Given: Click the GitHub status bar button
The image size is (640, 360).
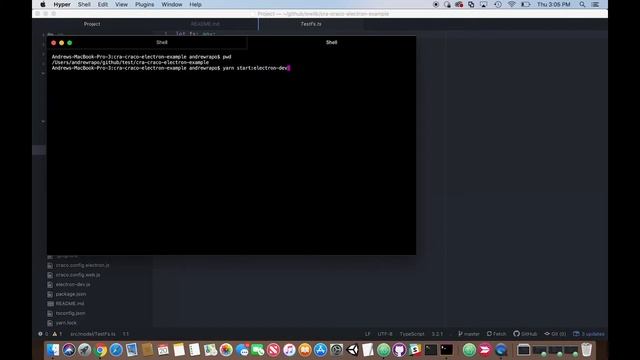Looking at the screenshot, I should point(525,334).
